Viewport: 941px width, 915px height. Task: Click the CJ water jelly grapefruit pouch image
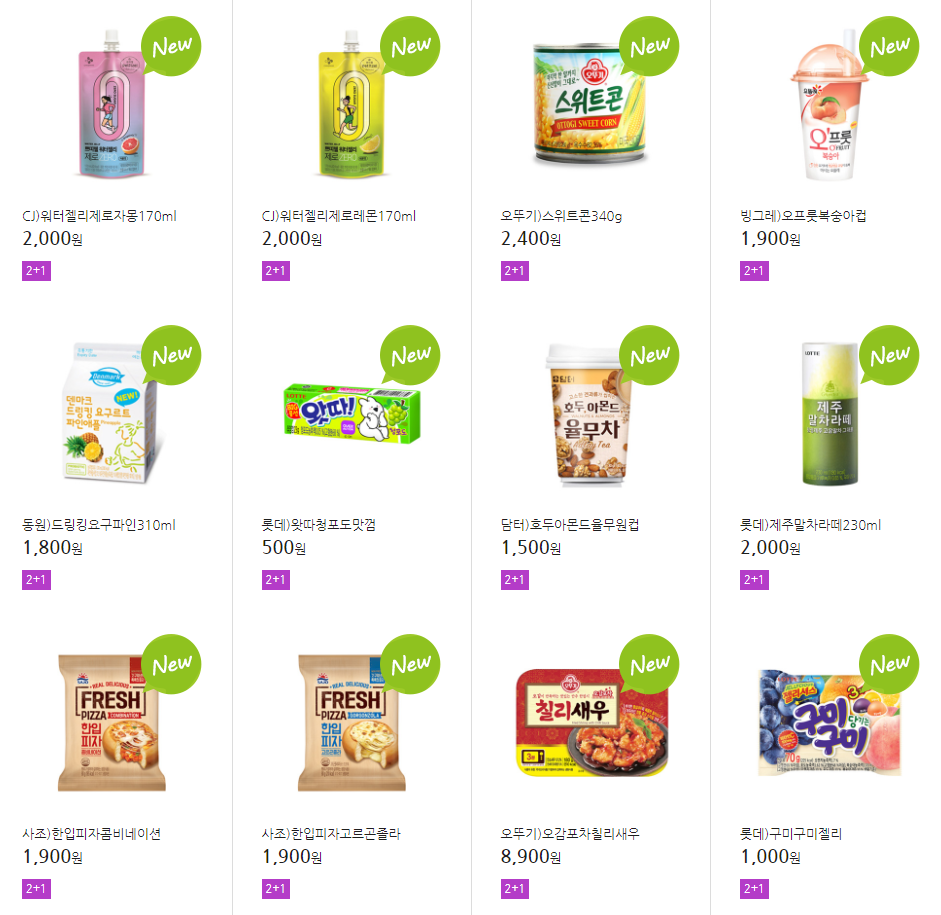112,104
